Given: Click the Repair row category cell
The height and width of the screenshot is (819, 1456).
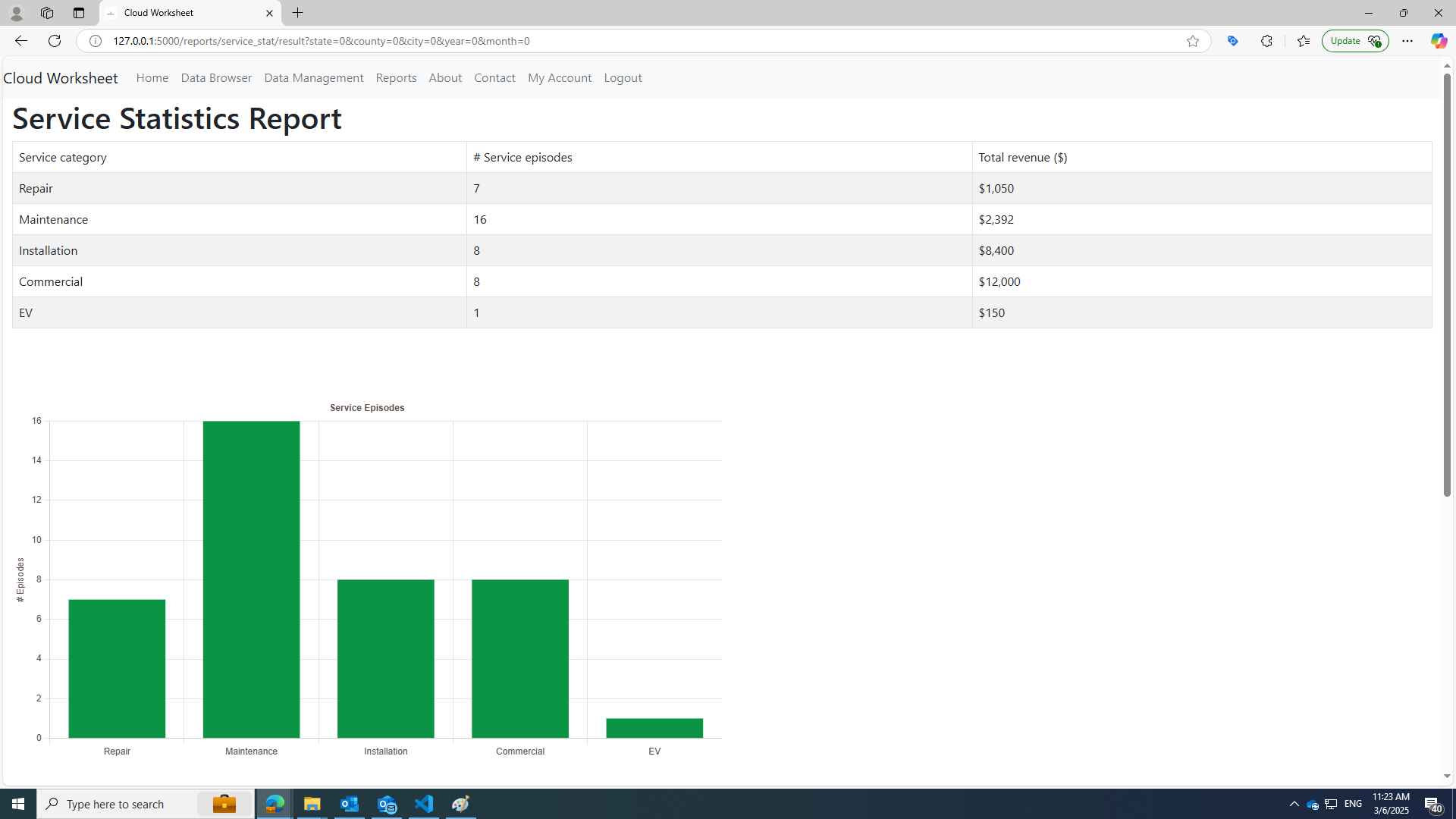Looking at the screenshot, I should tap(240, 188).
